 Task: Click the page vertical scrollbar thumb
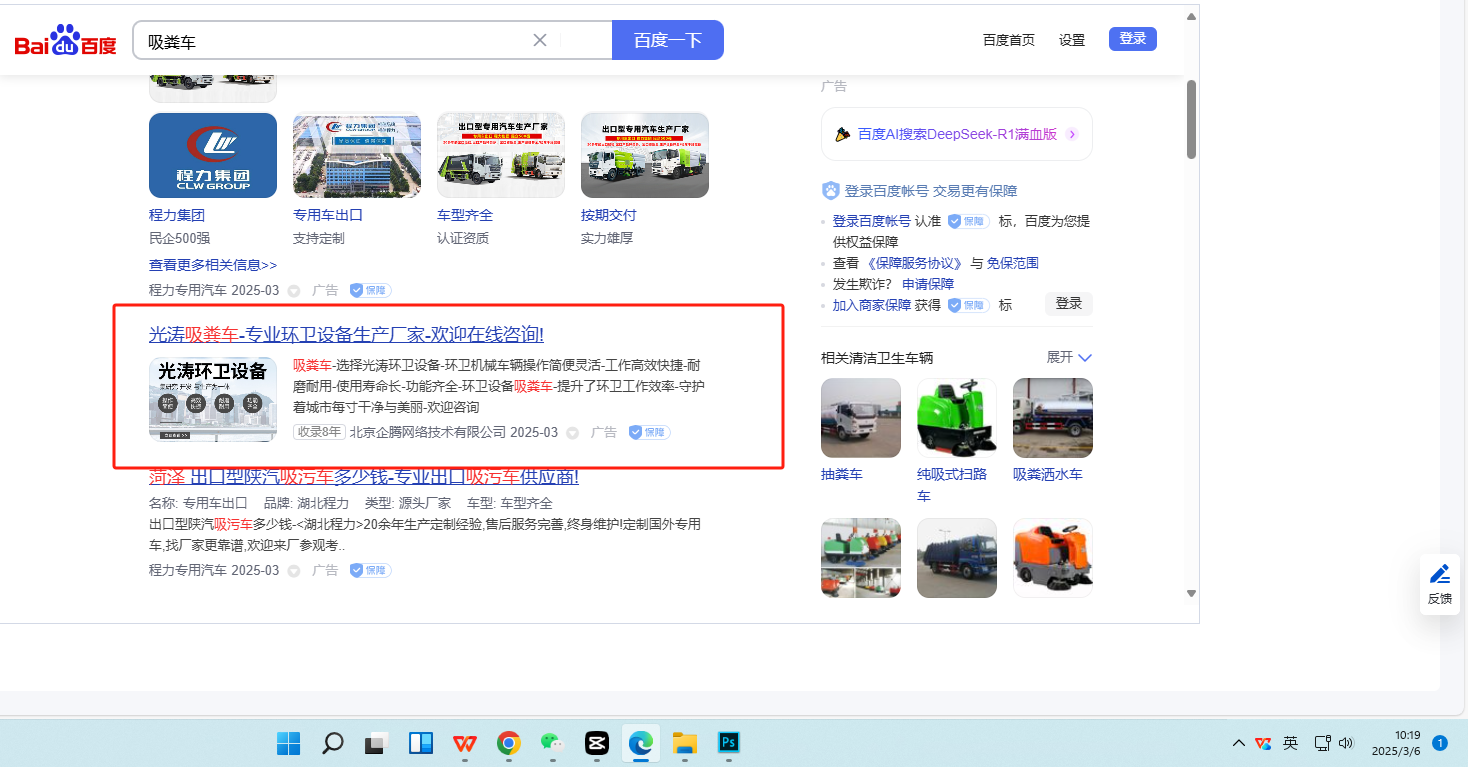click(1191, 120)
